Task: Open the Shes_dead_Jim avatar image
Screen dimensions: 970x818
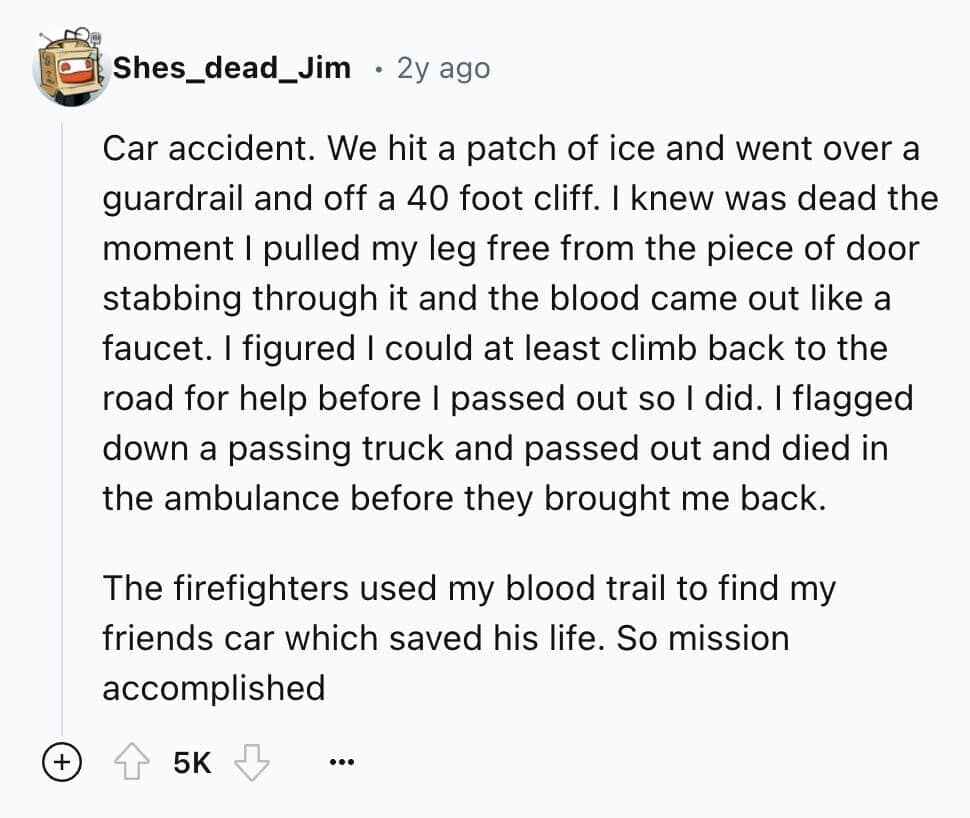Action: click(x=70, y=70)
